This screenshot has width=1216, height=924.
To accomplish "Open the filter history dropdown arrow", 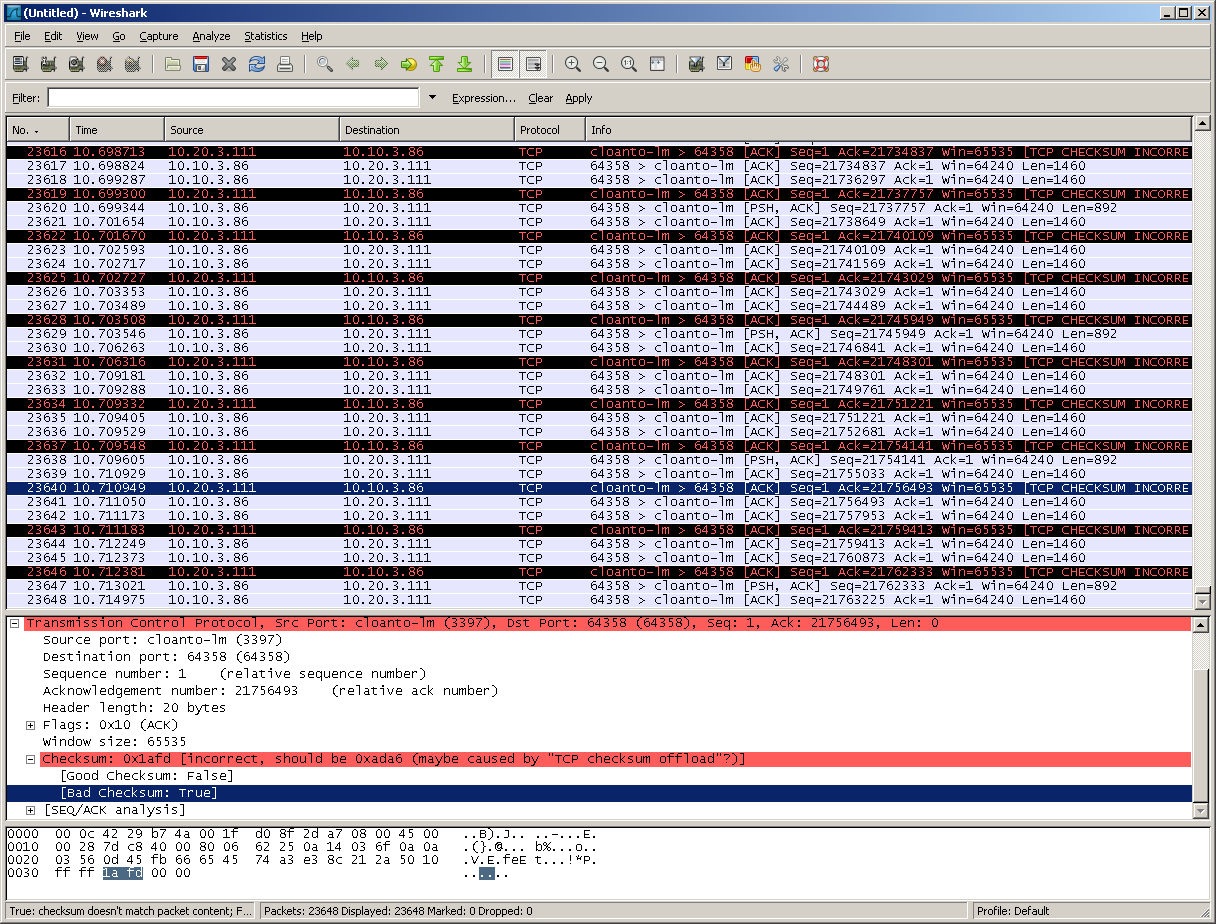I will click(432, 98).
